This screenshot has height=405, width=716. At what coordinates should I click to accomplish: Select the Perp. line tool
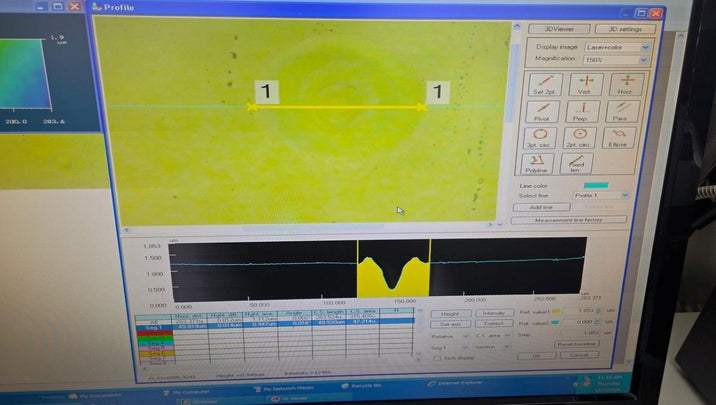point(582,111)
